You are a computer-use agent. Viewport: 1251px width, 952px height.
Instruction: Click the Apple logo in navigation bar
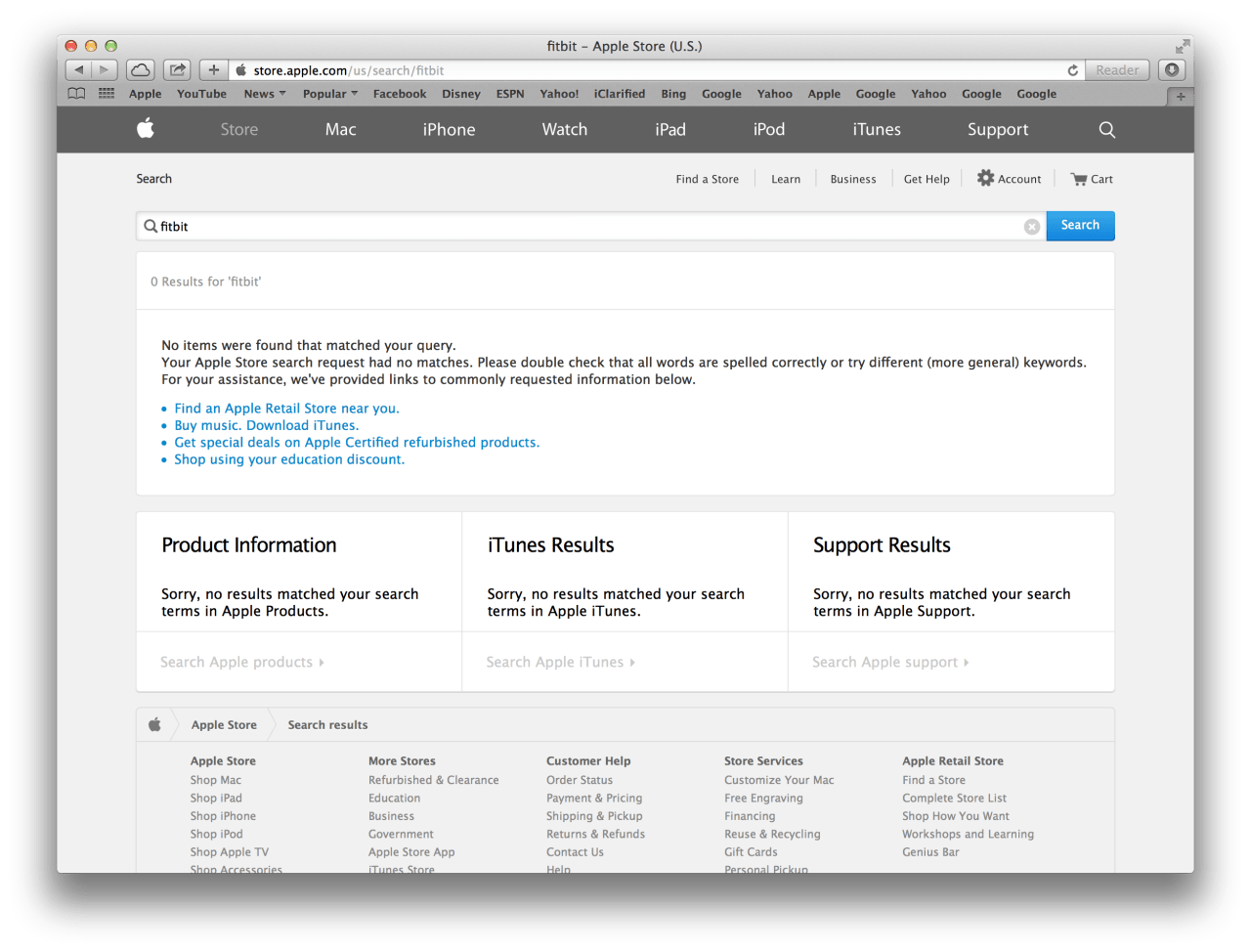click(x=146, y=129)
